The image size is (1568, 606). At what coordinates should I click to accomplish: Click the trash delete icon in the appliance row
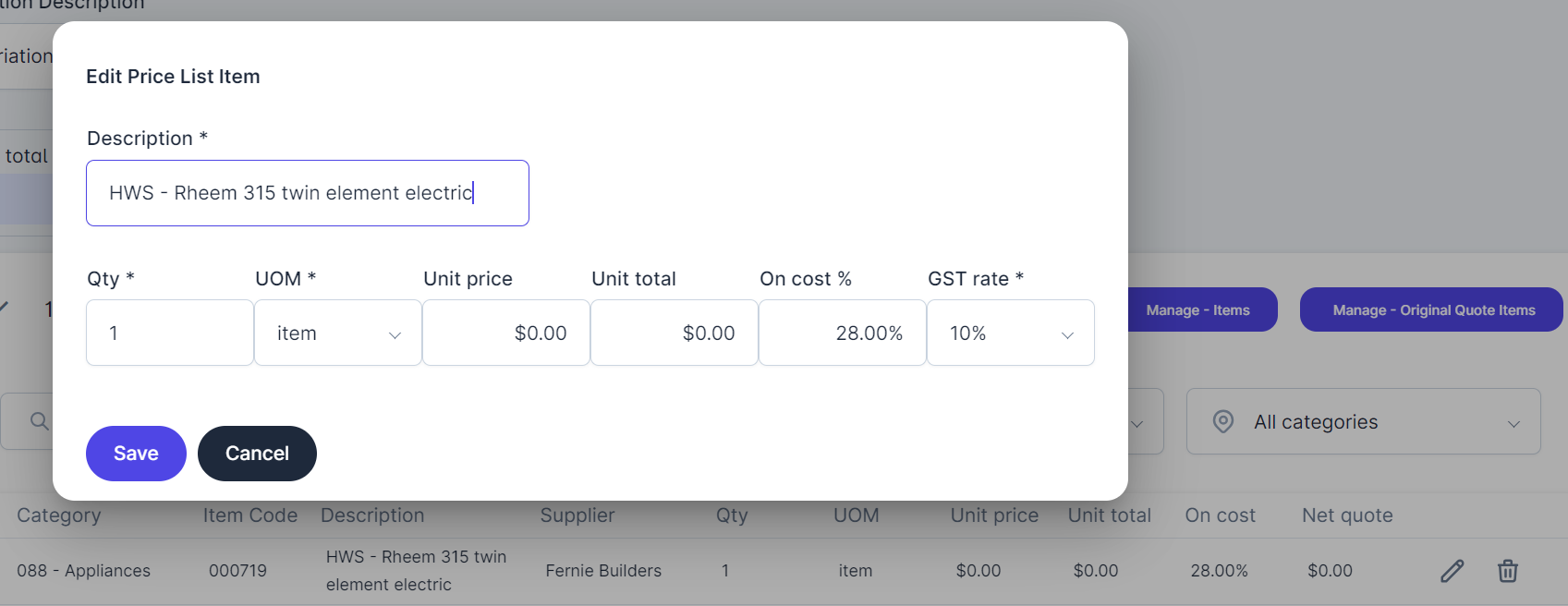pyautogui.click(x=1507, y=571)
